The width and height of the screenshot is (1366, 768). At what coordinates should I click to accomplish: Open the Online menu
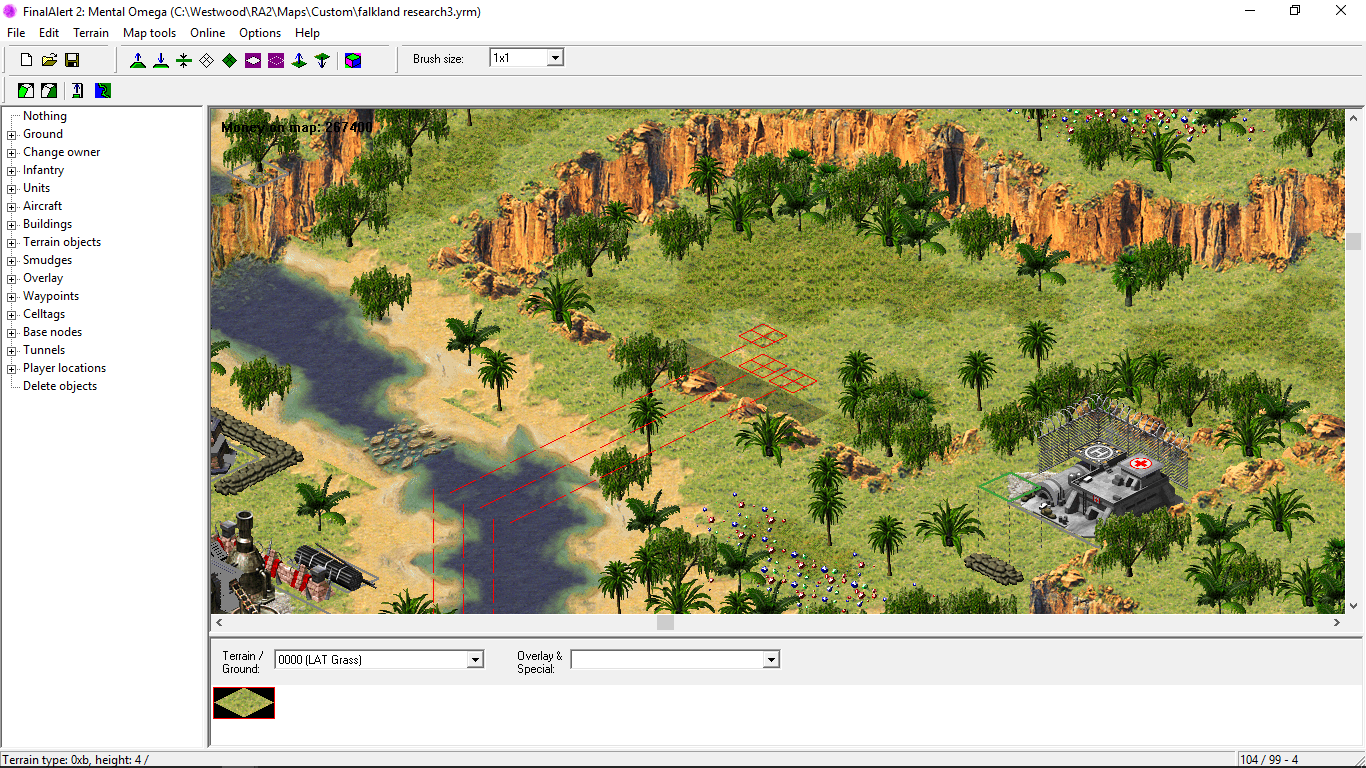[x=208, y=33]
